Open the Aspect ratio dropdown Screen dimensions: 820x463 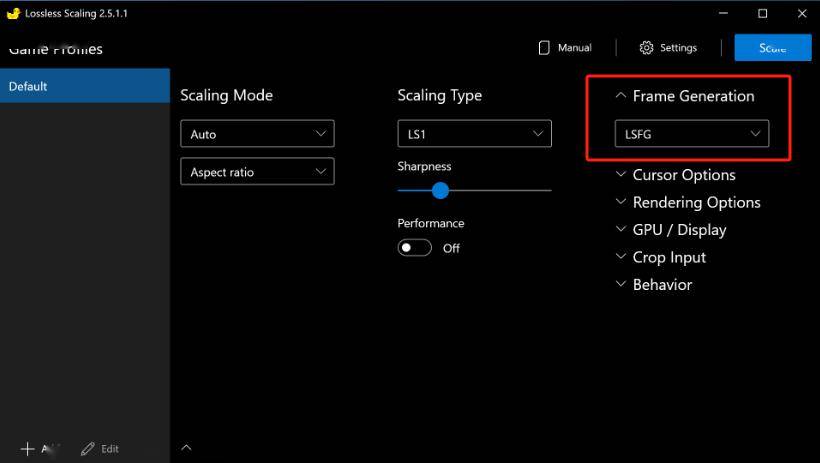click(x=257, y=172)
